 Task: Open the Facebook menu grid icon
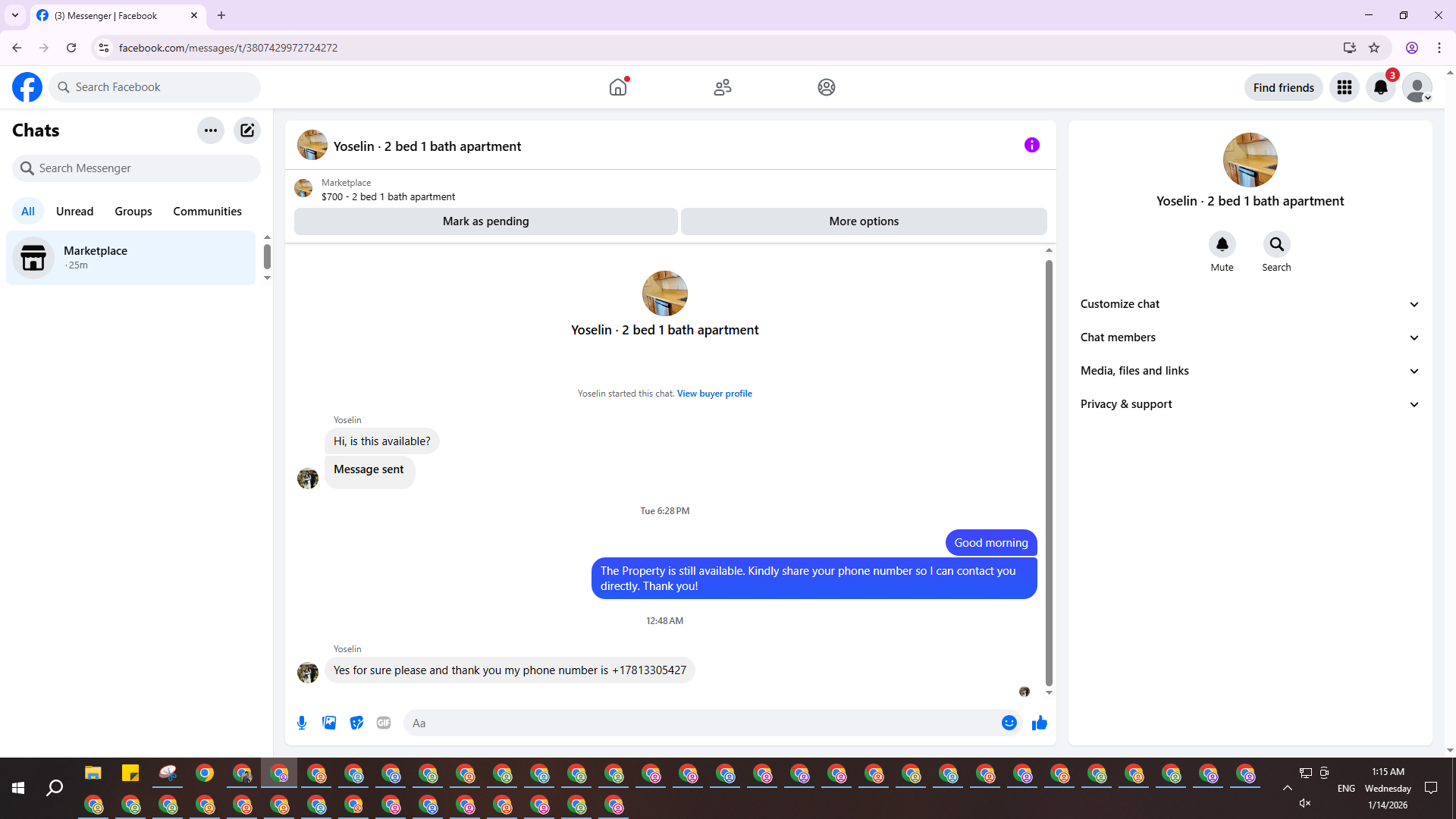tap(1345, 88)
